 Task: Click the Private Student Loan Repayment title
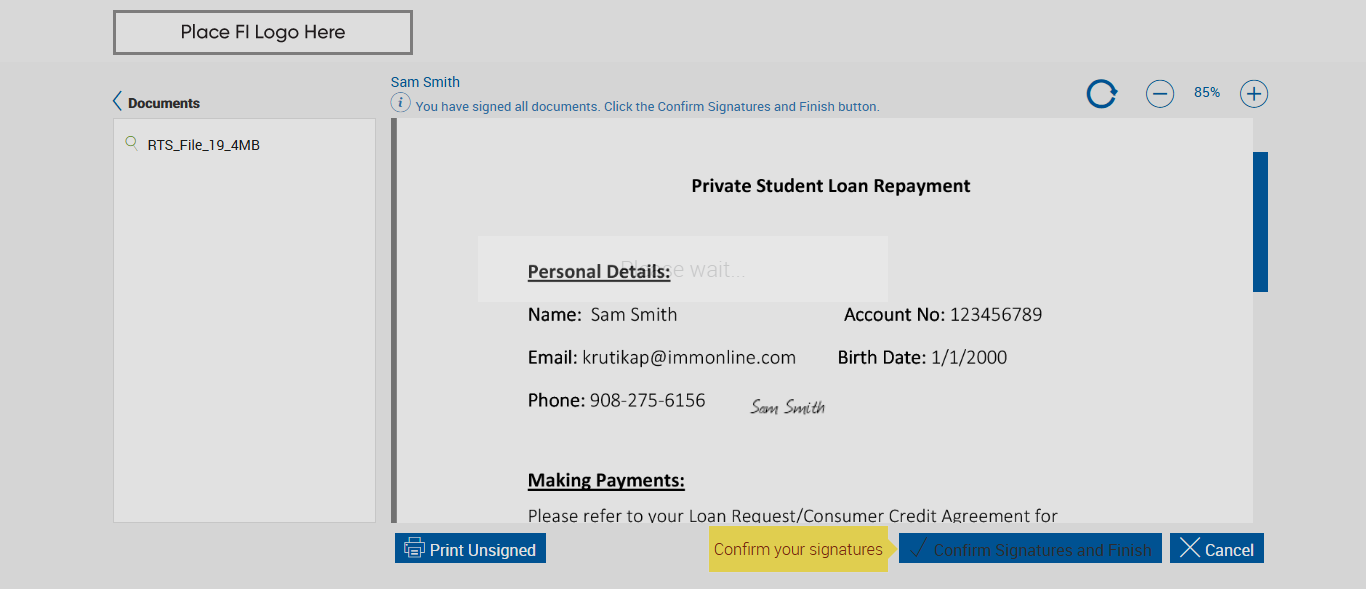tap(831, 186)
